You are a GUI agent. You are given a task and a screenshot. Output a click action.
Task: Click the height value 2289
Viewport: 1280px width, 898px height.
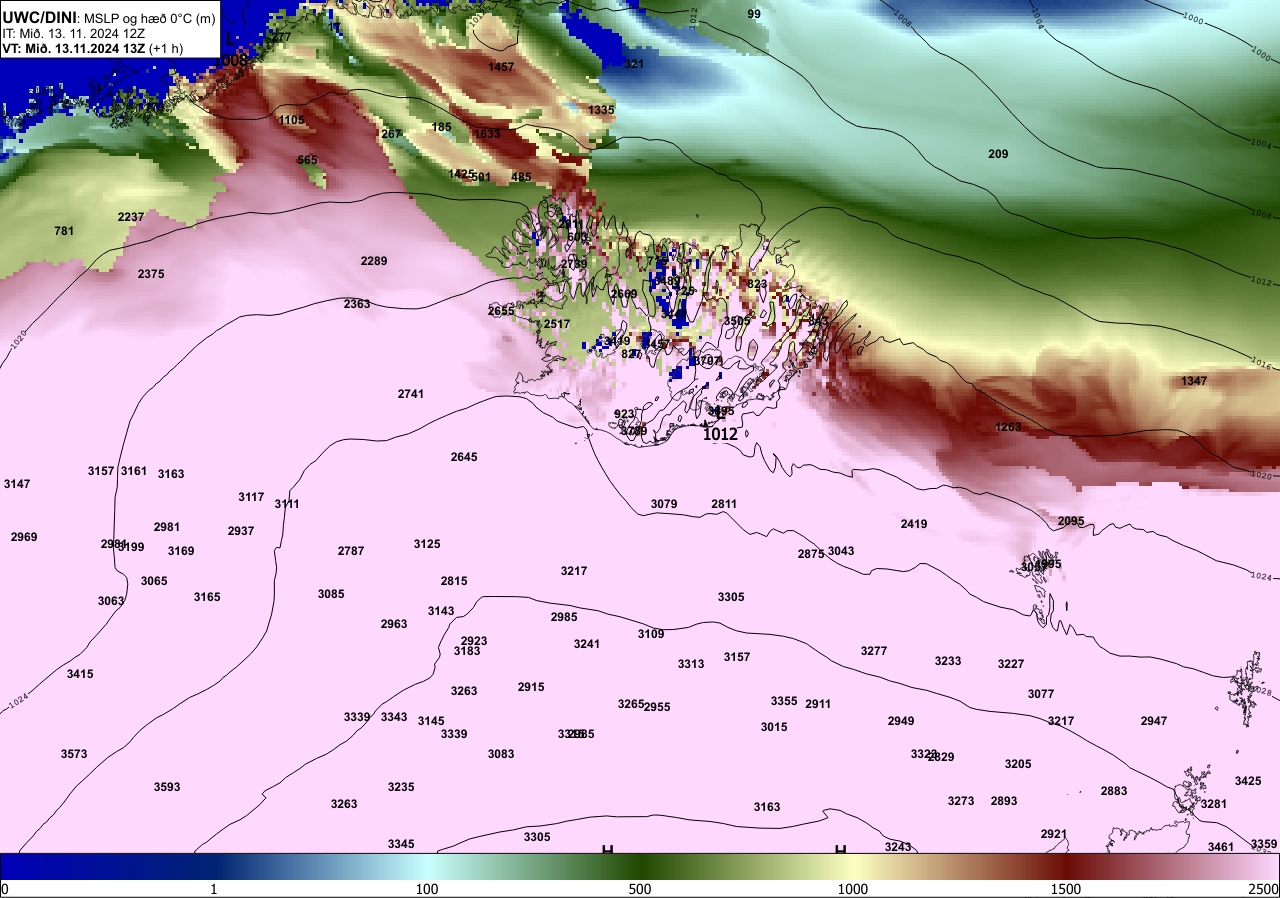[x=374, y=261]
